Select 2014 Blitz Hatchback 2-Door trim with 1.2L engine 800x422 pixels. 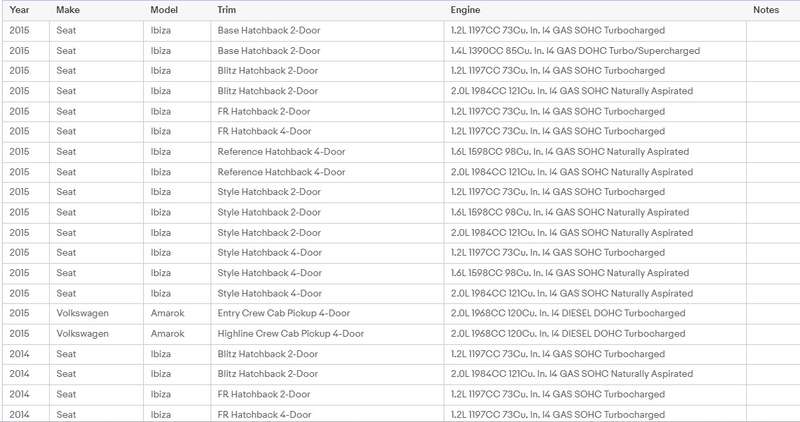click(x=327, y=354)
